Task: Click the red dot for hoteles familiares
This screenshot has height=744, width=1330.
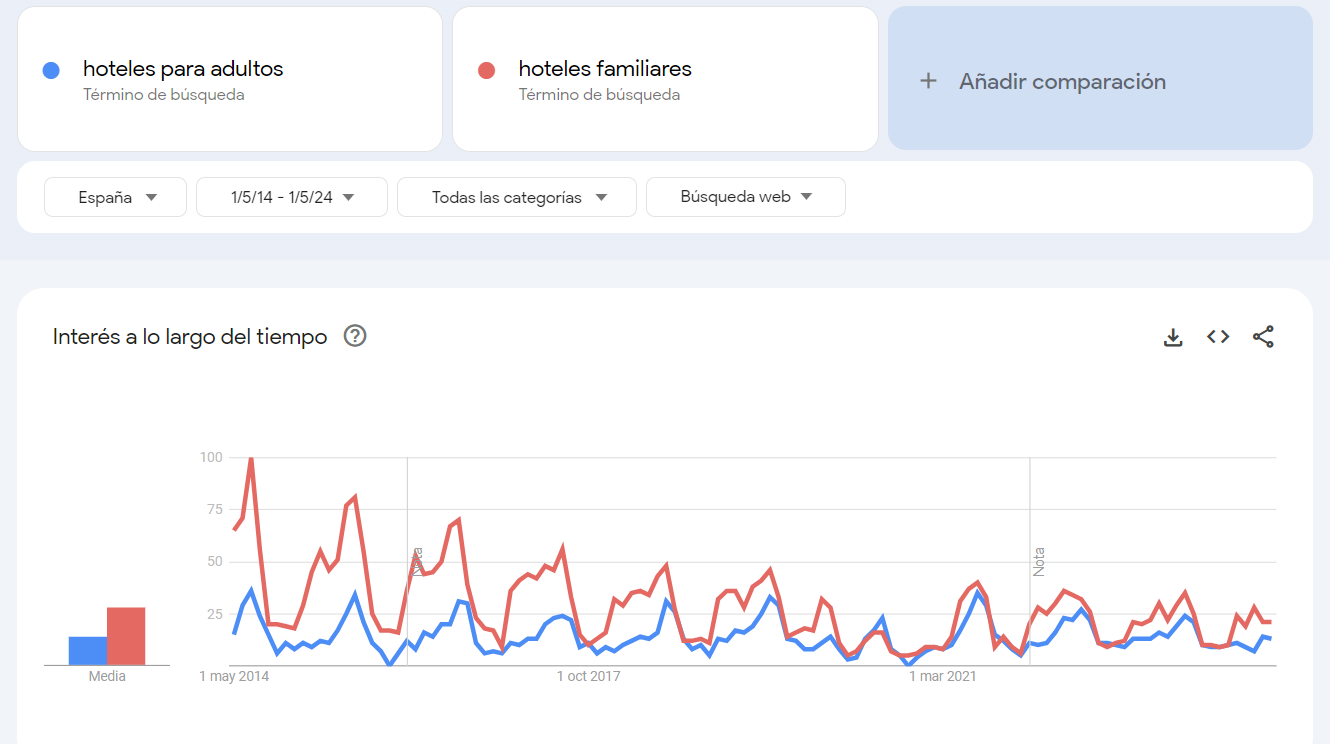Action: pyautogui.click(x=487, y=70)
